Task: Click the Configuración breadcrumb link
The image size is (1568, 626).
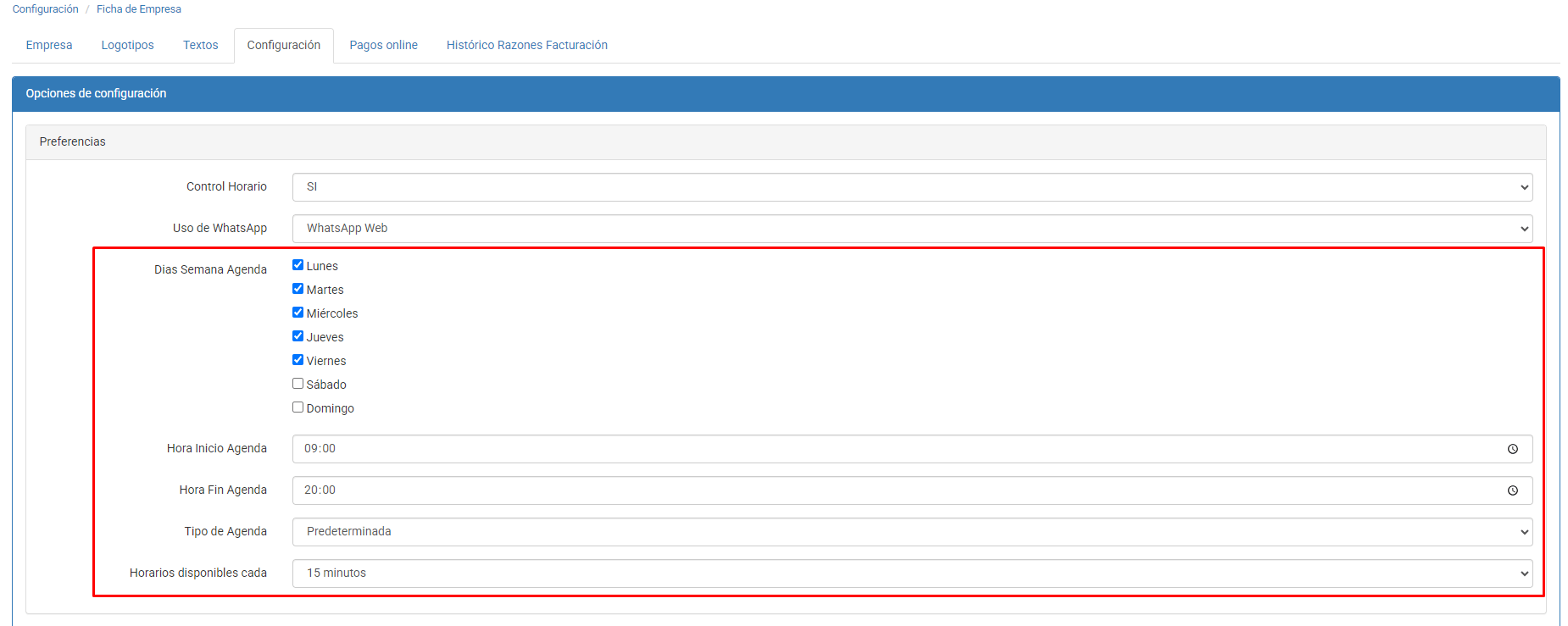Action: tap(45, 9)
